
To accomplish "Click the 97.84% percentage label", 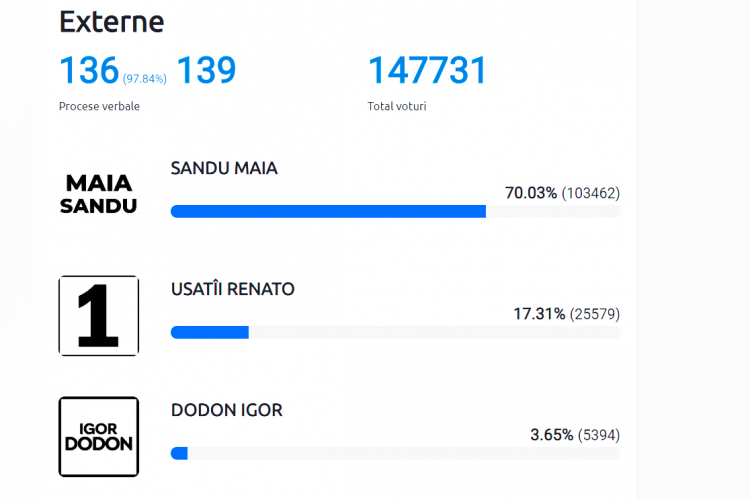I will pos(144,79).
